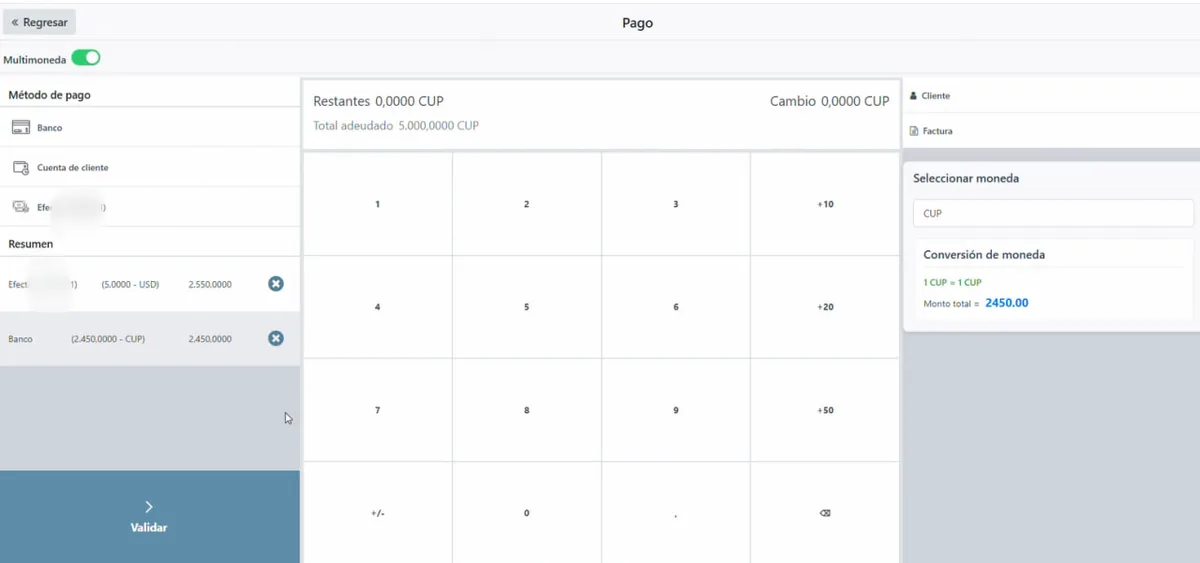
Task: Click the Cuenta de cliente wallet icon
Action: [x=20, y=167]
